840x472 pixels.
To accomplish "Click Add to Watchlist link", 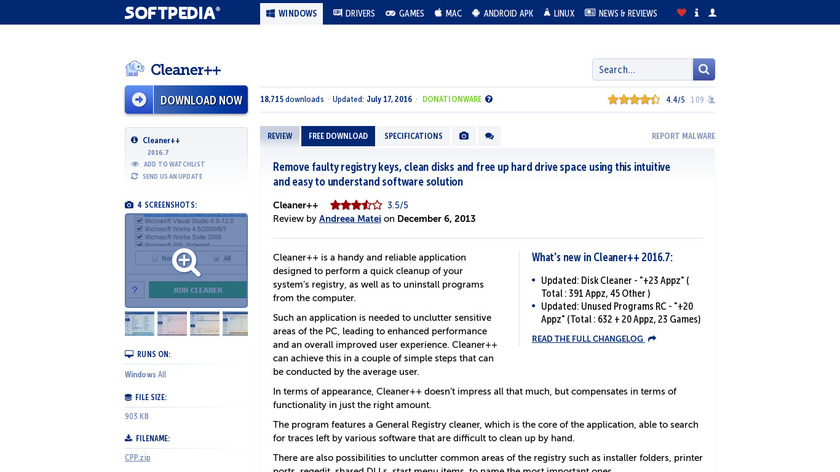I will click(174, 164).
